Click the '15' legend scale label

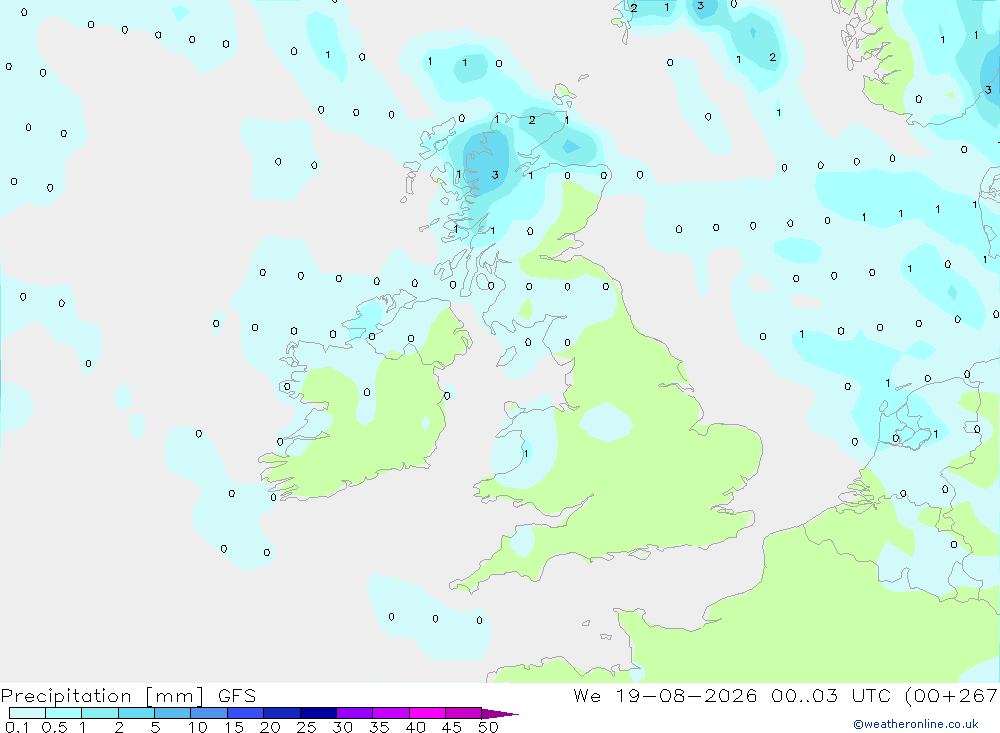pos(234,727)
